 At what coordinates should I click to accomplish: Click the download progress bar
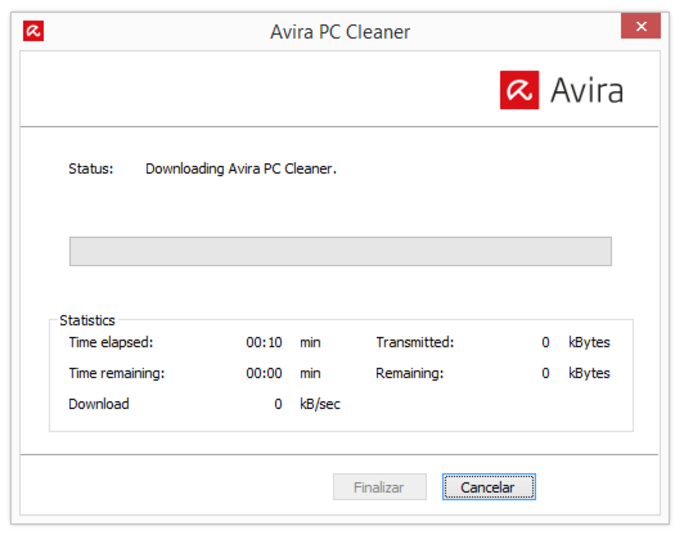[340, 251]
